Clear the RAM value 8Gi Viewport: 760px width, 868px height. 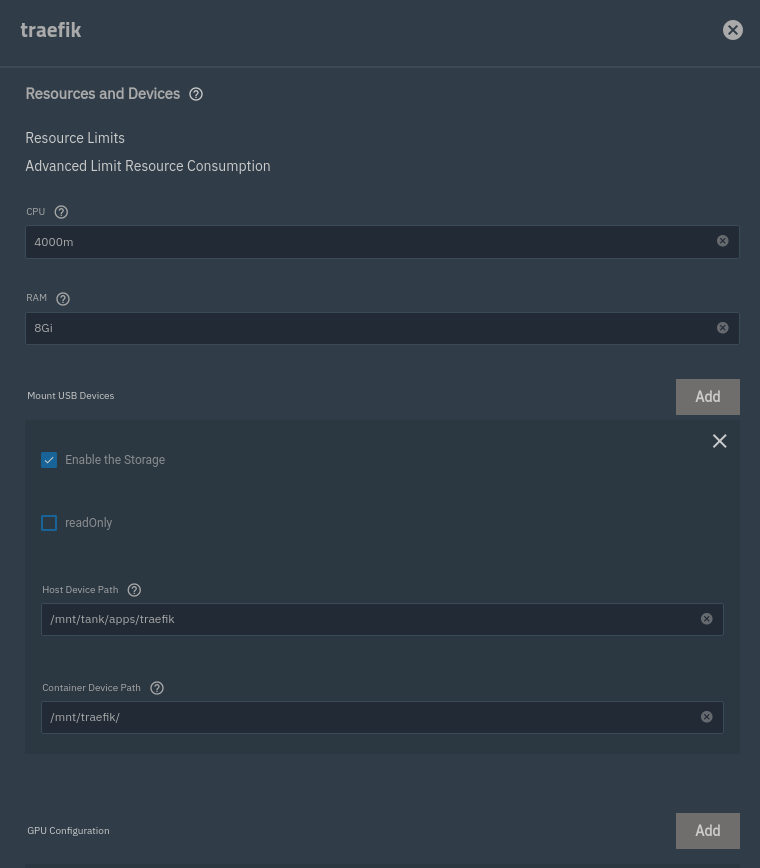click(722, 327)
